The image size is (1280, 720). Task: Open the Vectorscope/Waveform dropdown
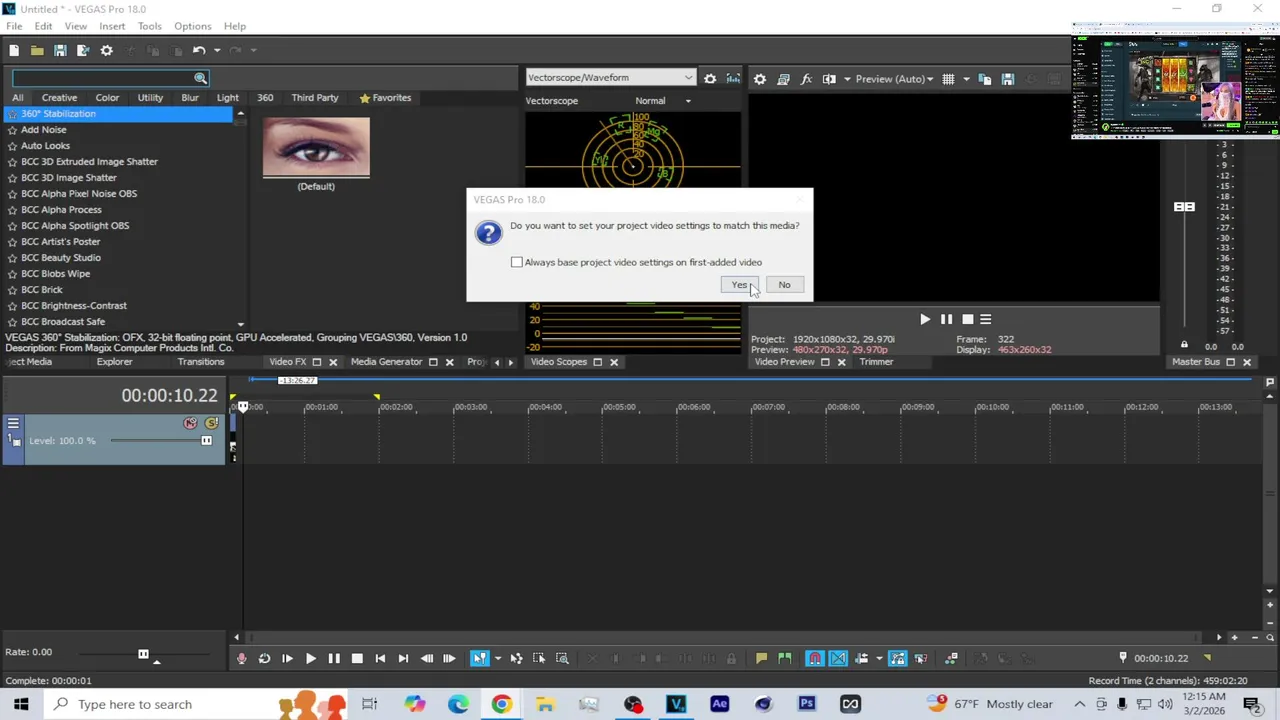pyautogui.click(x=610, y=77)
